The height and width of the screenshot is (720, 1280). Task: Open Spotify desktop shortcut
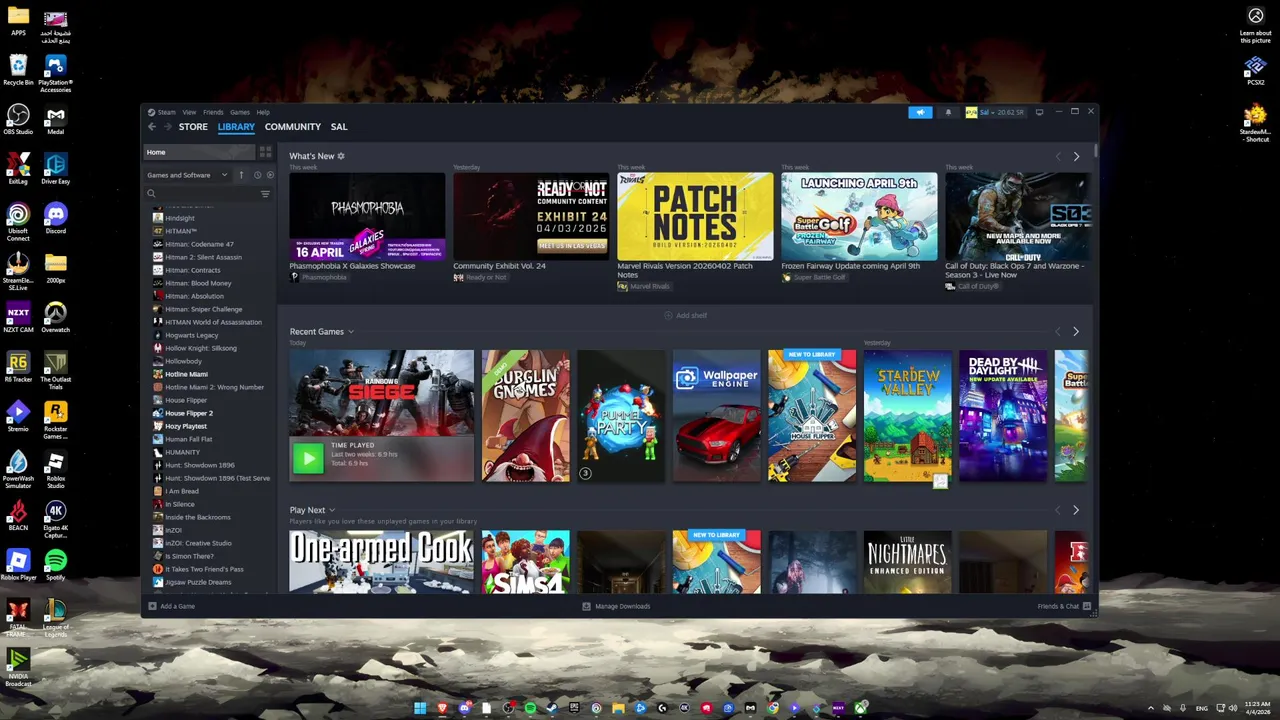point(55,566)
